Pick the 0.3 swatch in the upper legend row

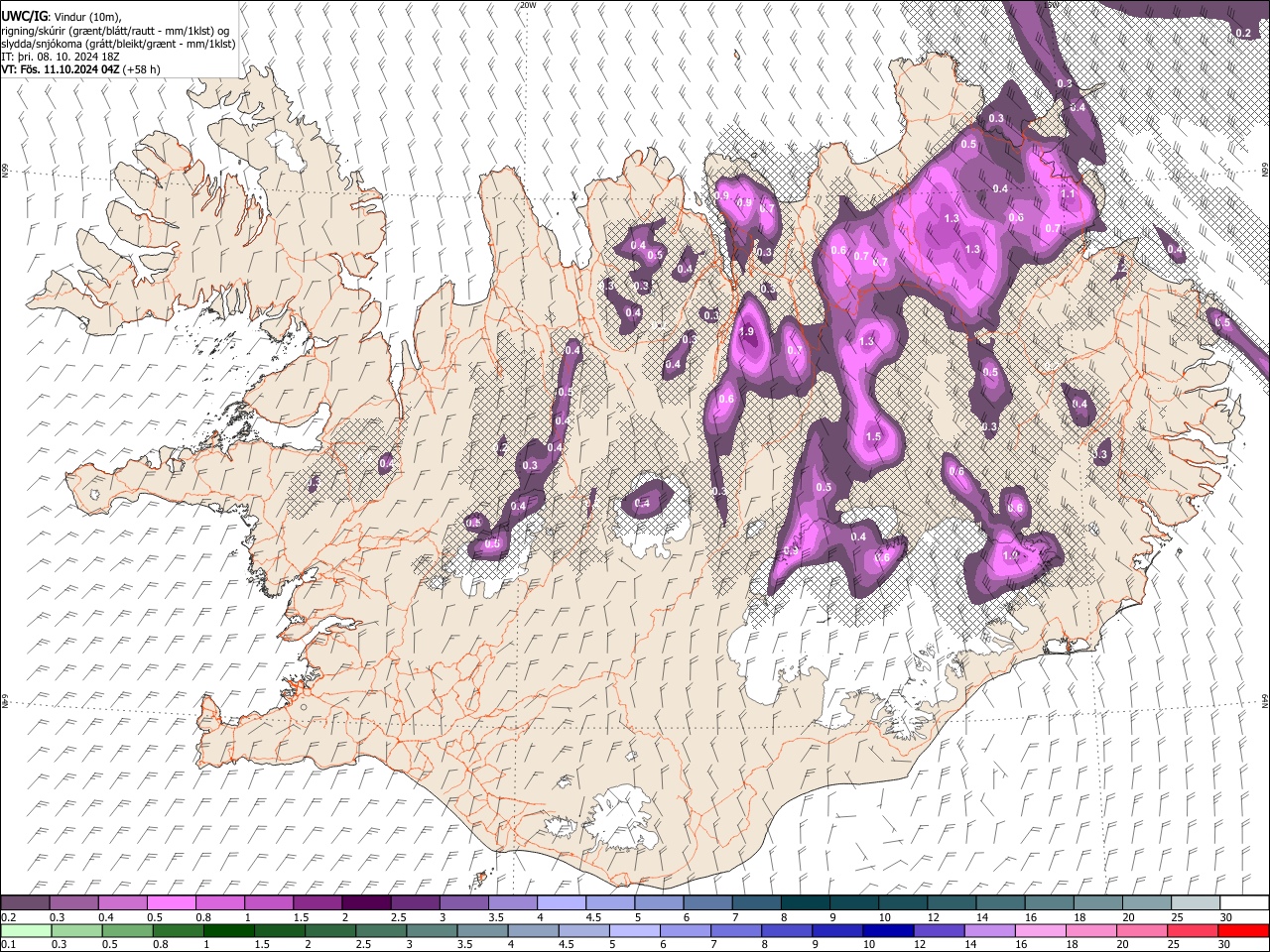(73, 903)
